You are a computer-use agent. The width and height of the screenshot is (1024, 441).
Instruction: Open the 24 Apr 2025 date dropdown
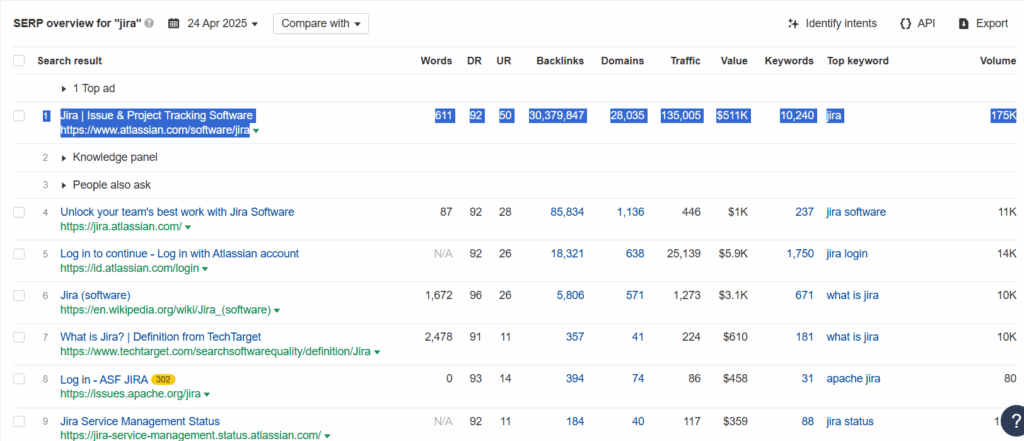click(x=223, y=24)
